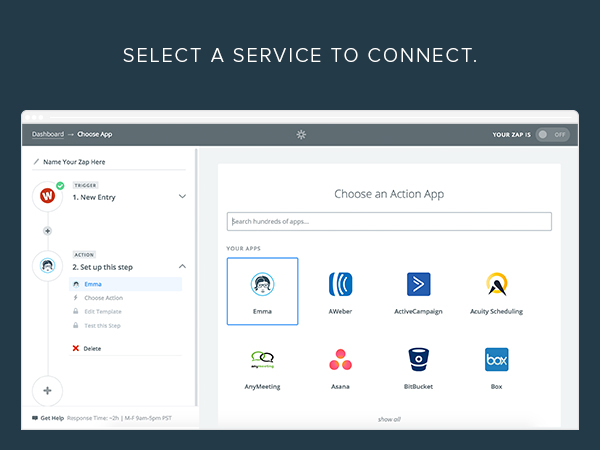Click the Wufoo trigger step icon
The width and height of the screenshot is (600, 450).
coord(47,196)
